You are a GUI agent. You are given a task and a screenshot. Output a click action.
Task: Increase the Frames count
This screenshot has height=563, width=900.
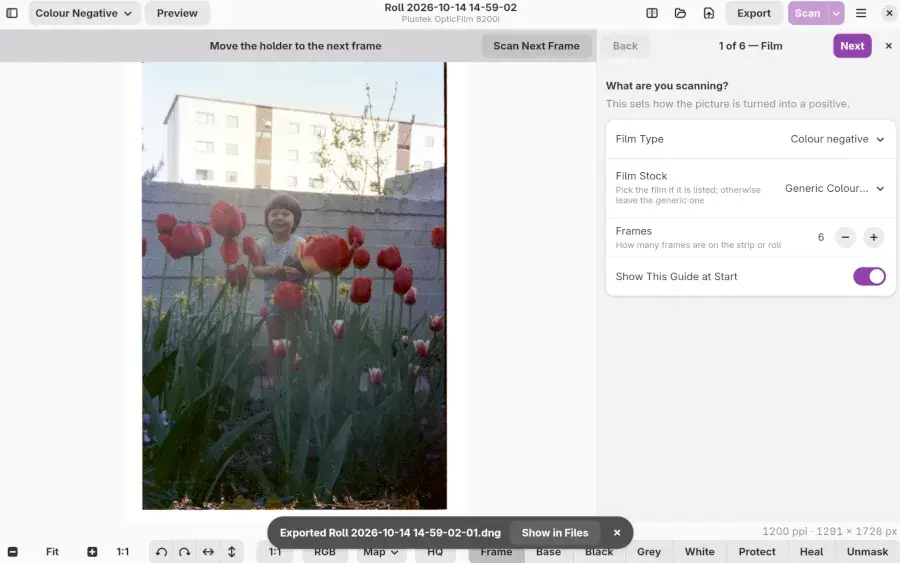(874, 237)
